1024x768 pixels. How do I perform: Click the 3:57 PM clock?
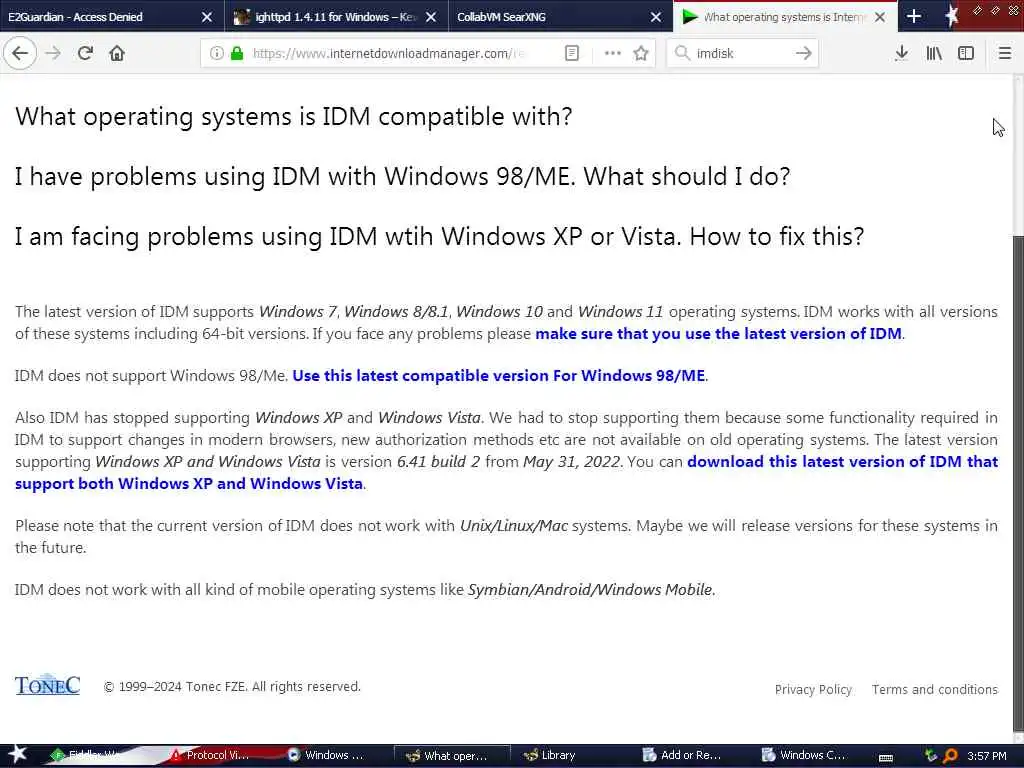pos(987,756)
